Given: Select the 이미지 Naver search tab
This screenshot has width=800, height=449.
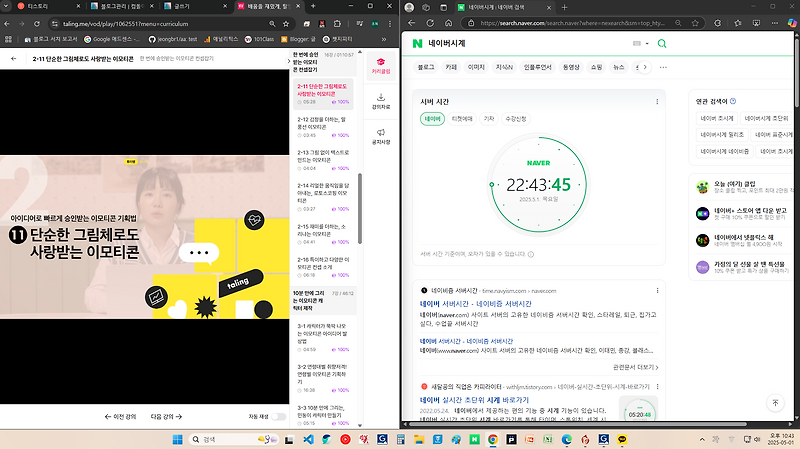Looking at the screenshot, I should pos(476,67).
